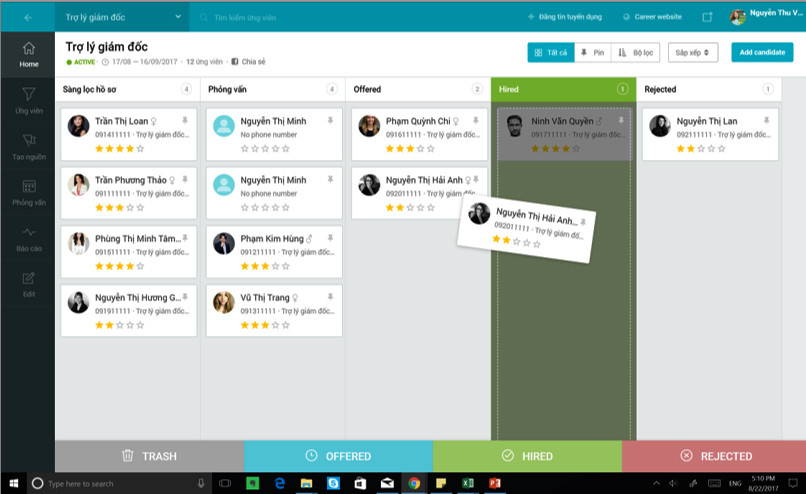Toggle pin on Nguyễn Thị Lan card

pos(765,120)
